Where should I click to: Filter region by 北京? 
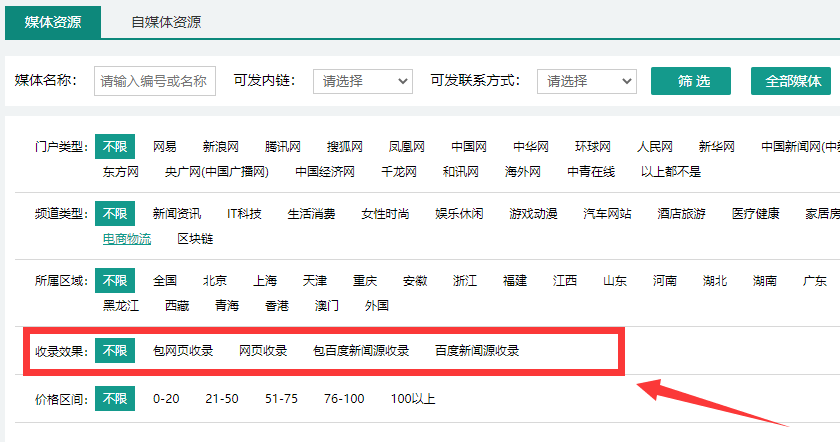point(214,281)
